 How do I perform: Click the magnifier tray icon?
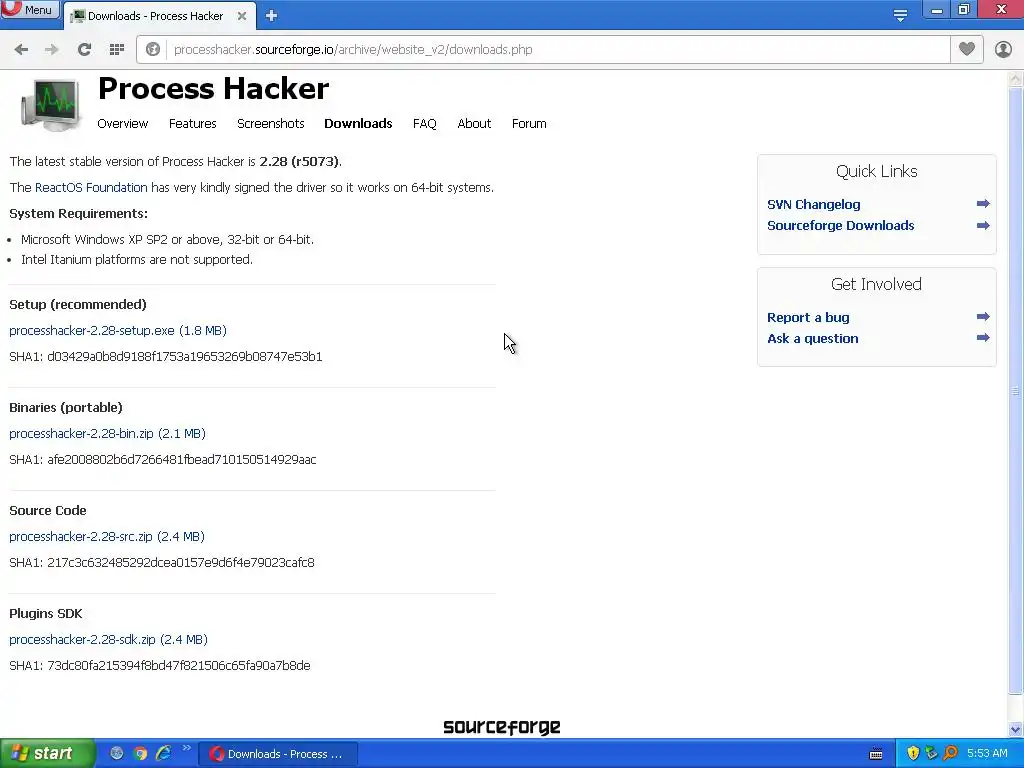click(x=951, y=753)
